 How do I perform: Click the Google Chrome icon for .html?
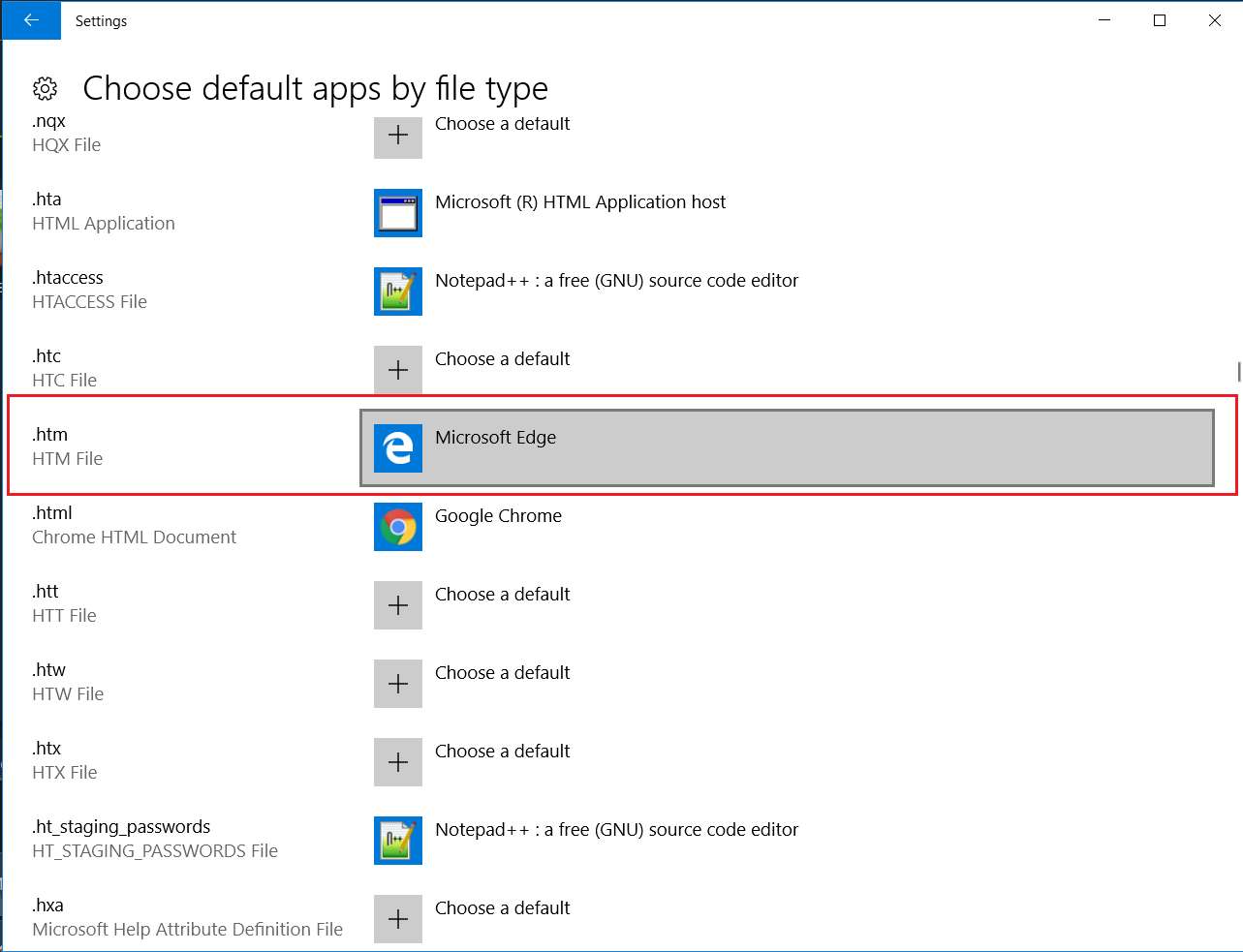[398, 527]
